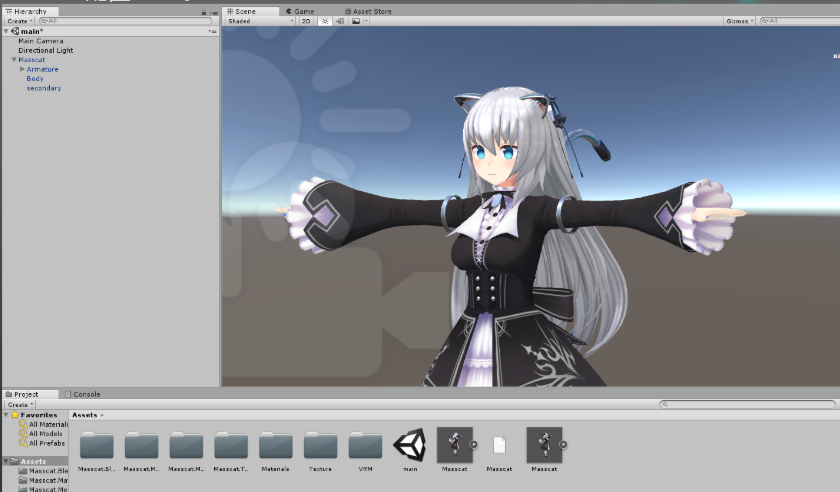Open Project Create dropdown
840x492 pixels.
coord(20,405)
